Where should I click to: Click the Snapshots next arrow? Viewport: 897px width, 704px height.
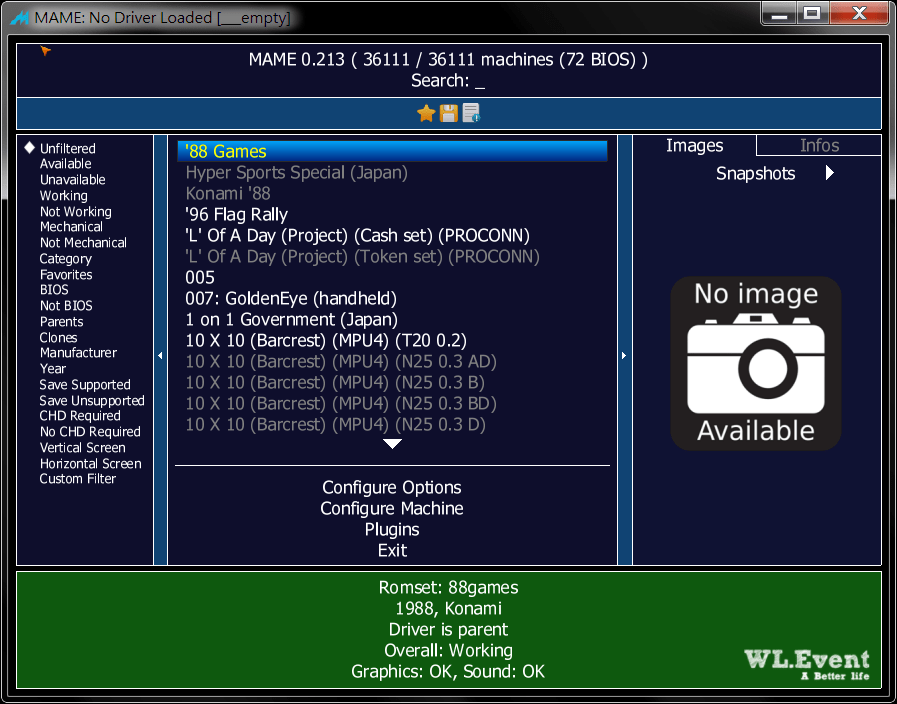tap(829, 173)
